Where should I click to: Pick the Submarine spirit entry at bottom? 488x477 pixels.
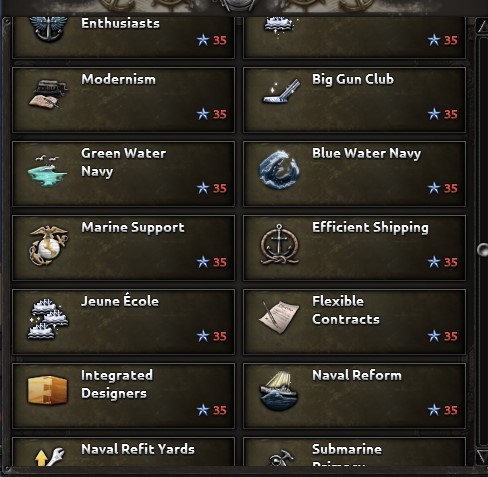pos(354,452)
